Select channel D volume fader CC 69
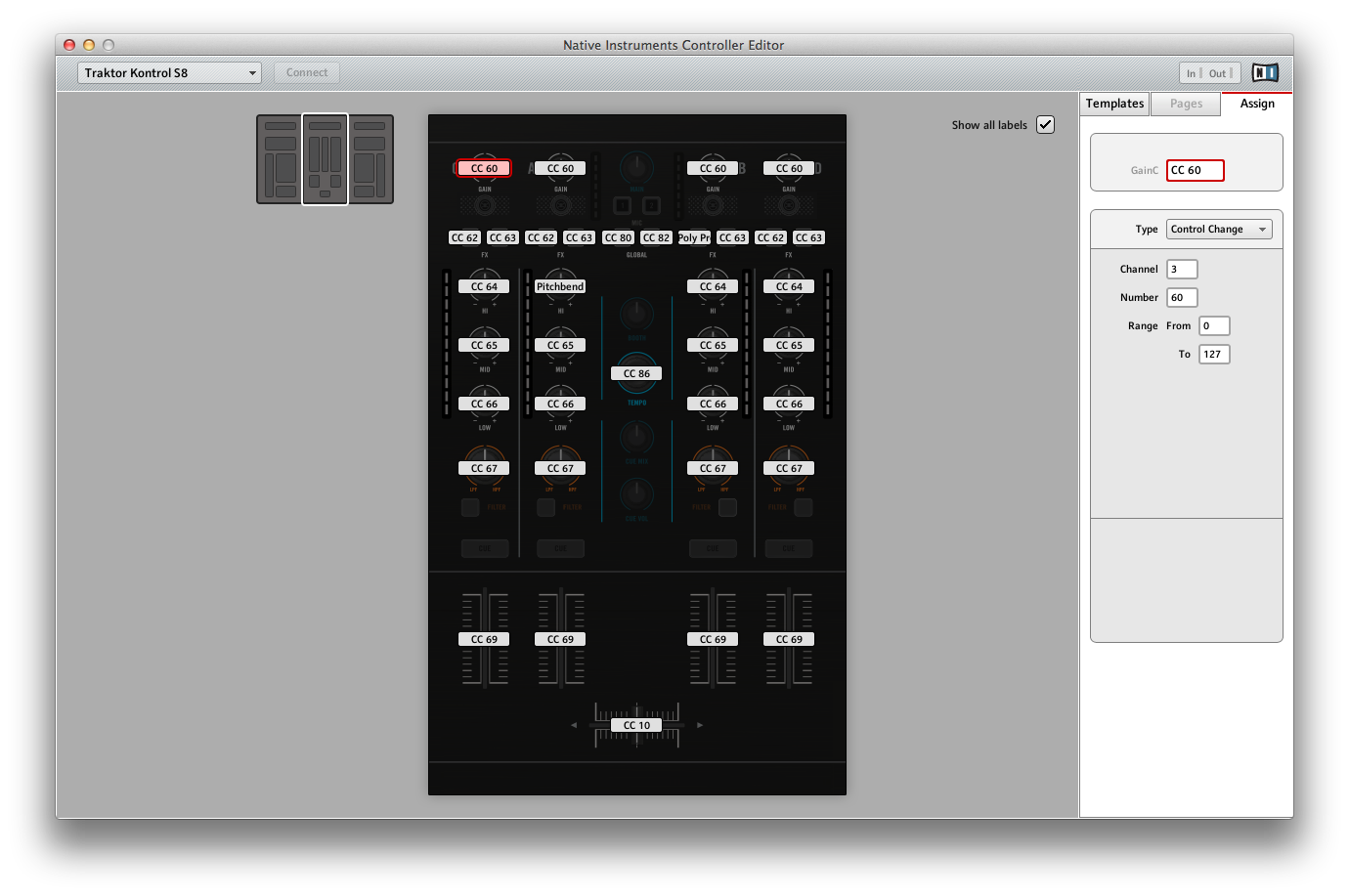1349x896 pixels. [789, 639]
